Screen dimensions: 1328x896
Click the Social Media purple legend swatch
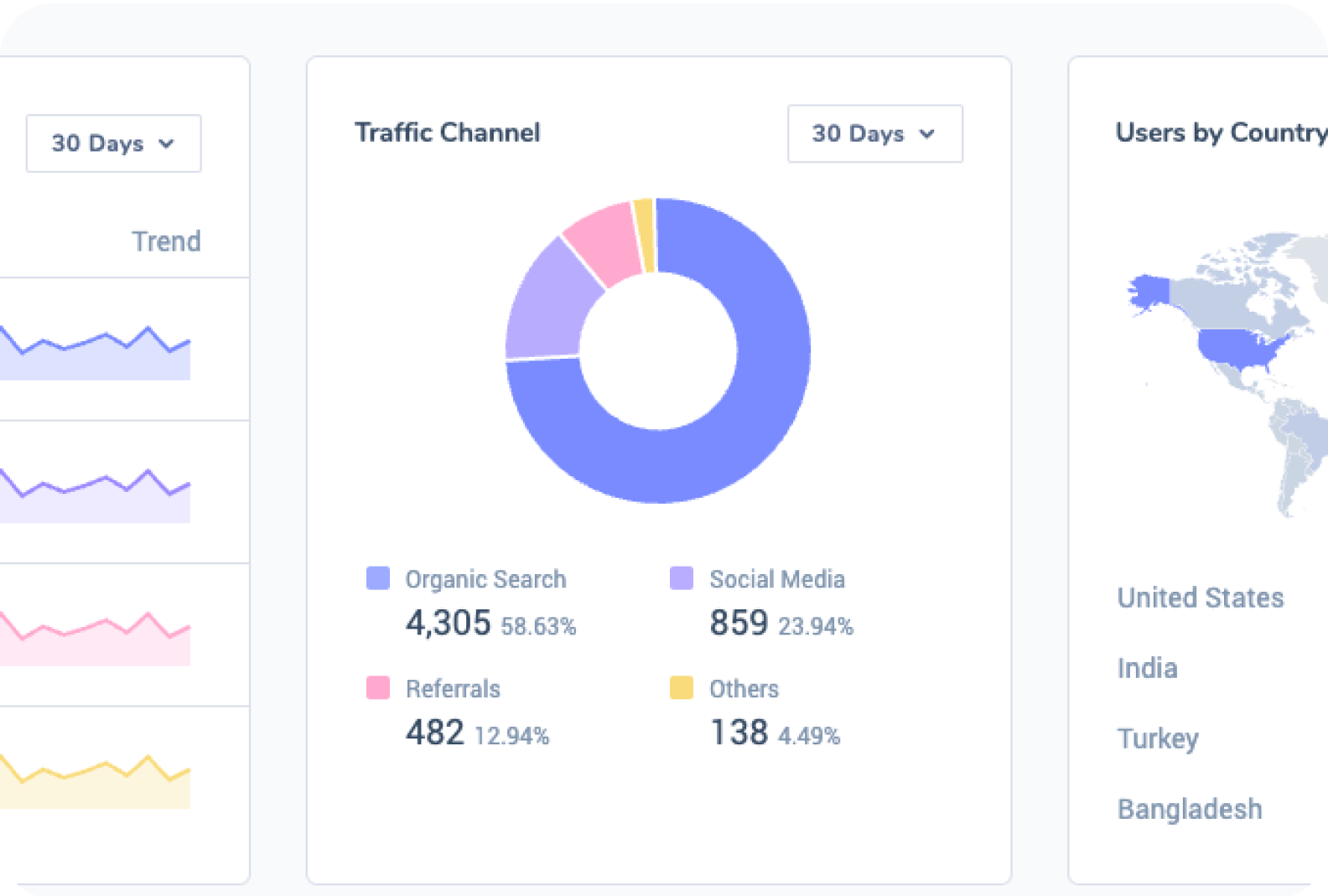(x=682, y=578)
